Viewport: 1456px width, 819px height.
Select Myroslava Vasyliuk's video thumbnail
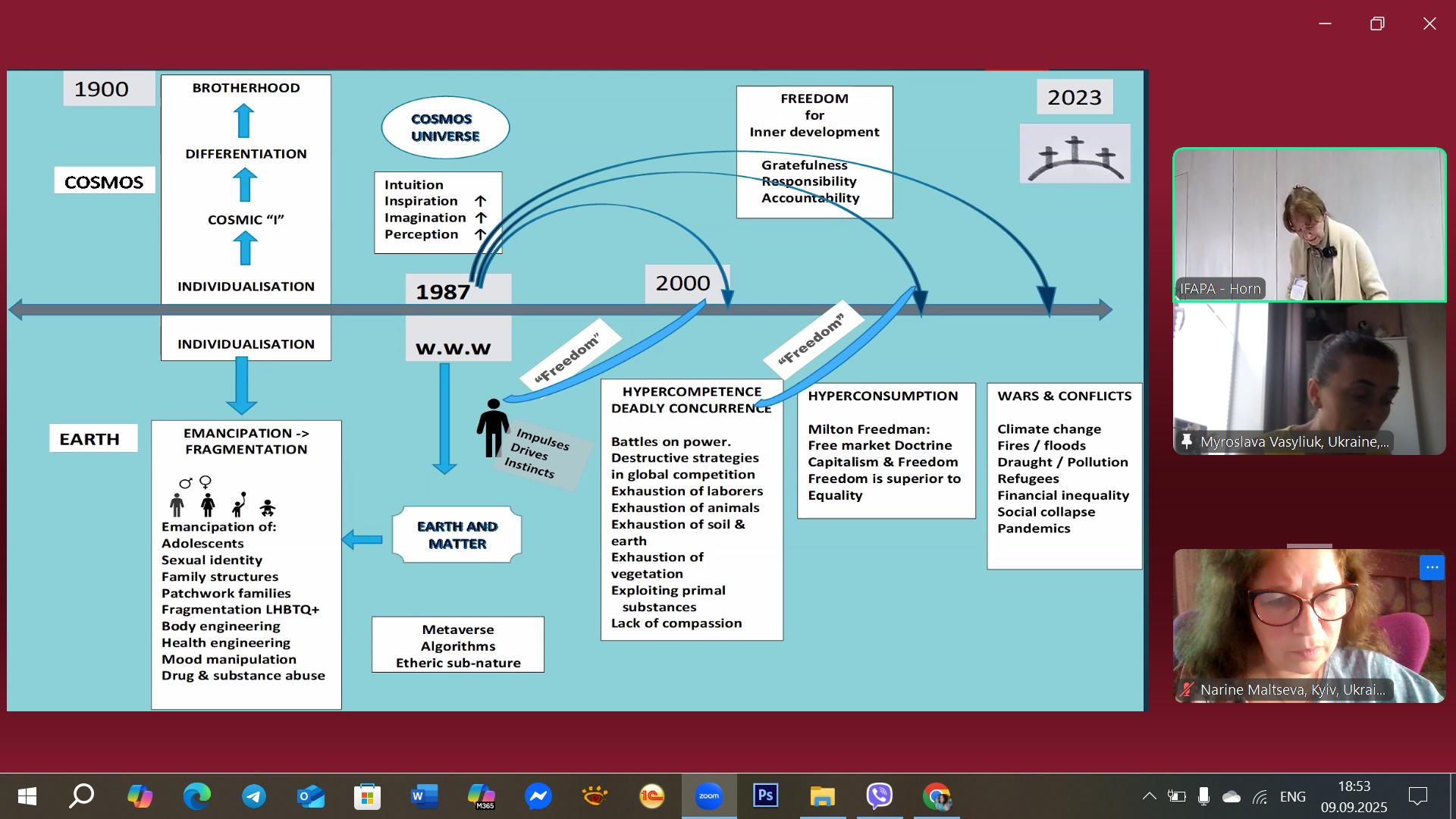click(1309, 378)
